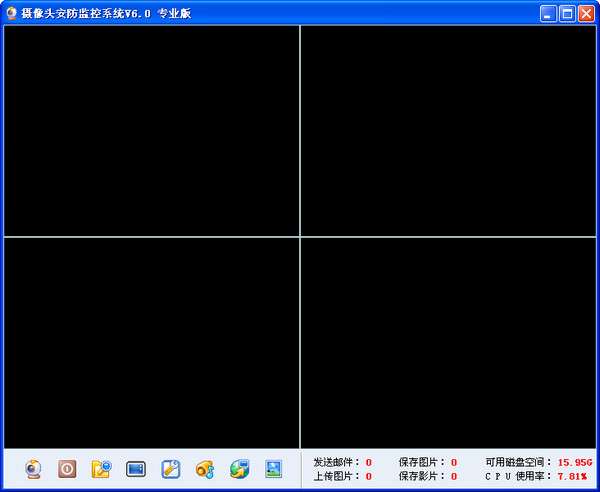The height and width of the screenshot is (492, 600).
Task: Select the bottom-left camera view pane
Action: coord(152,343)
